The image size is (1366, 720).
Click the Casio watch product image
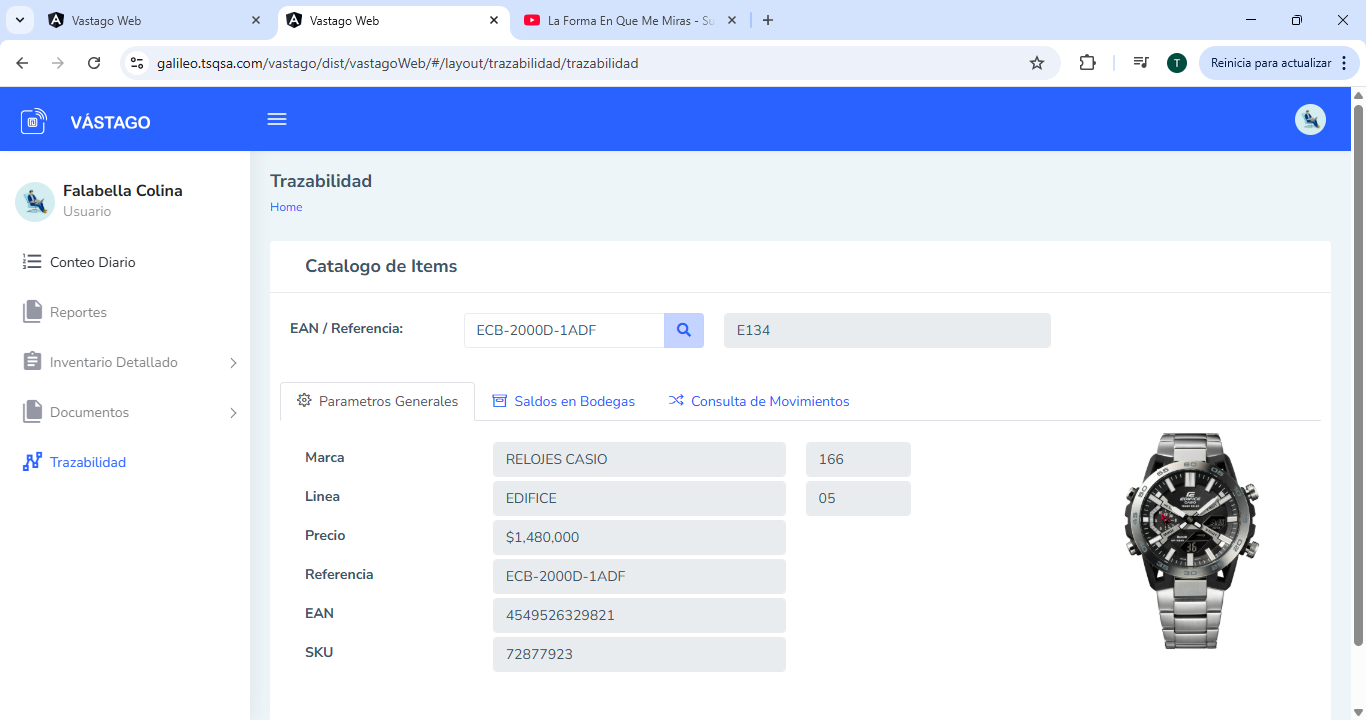tap(1190, 541)
